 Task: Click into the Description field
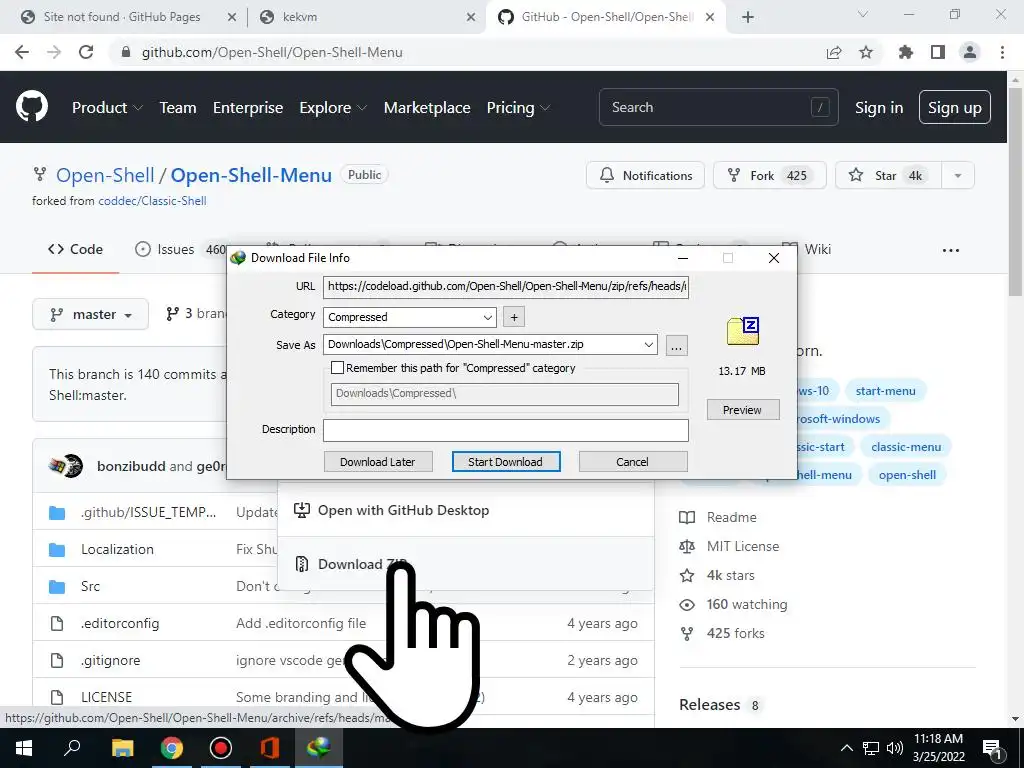coord(505,430)
